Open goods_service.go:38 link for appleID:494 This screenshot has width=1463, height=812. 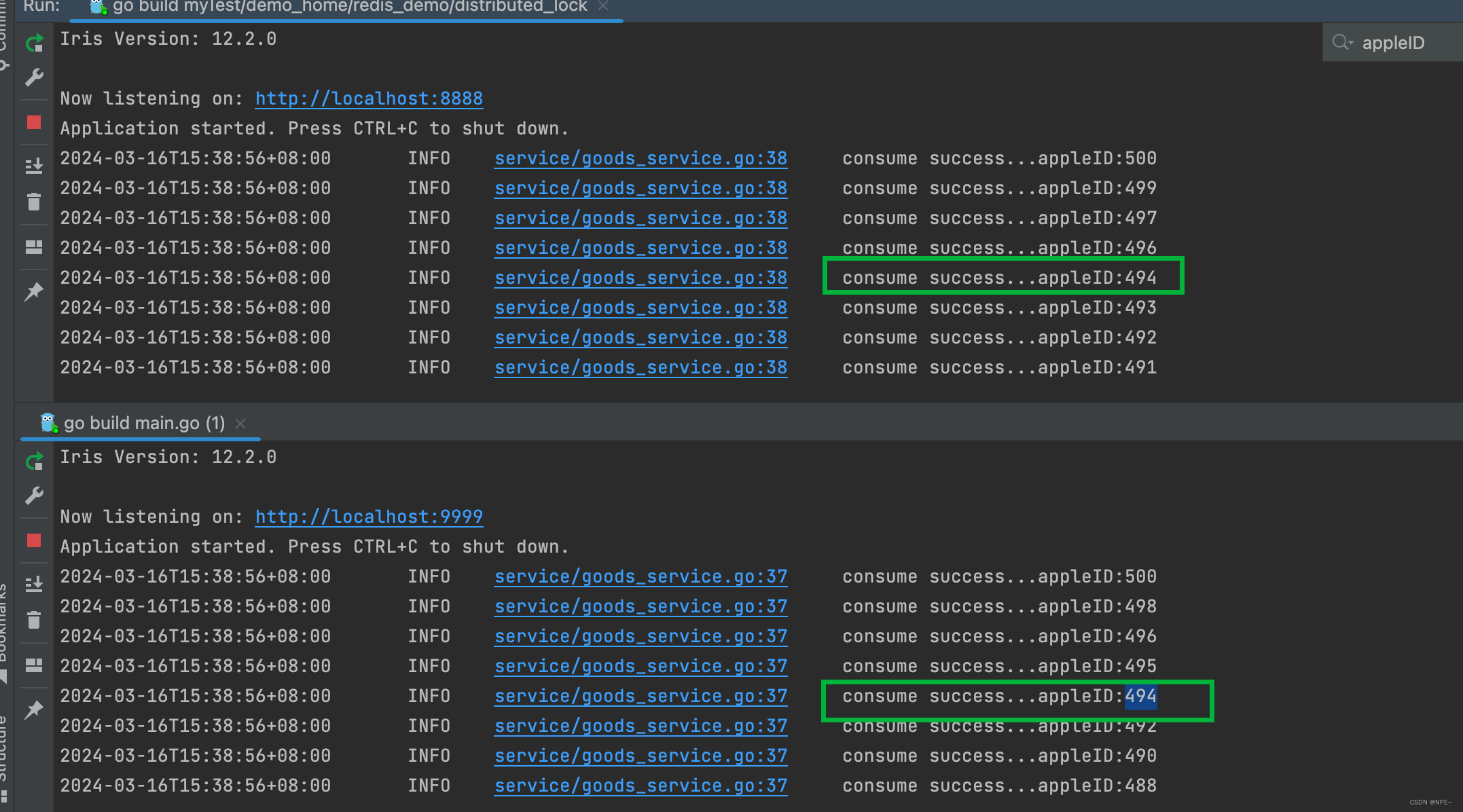pos(640,278)
